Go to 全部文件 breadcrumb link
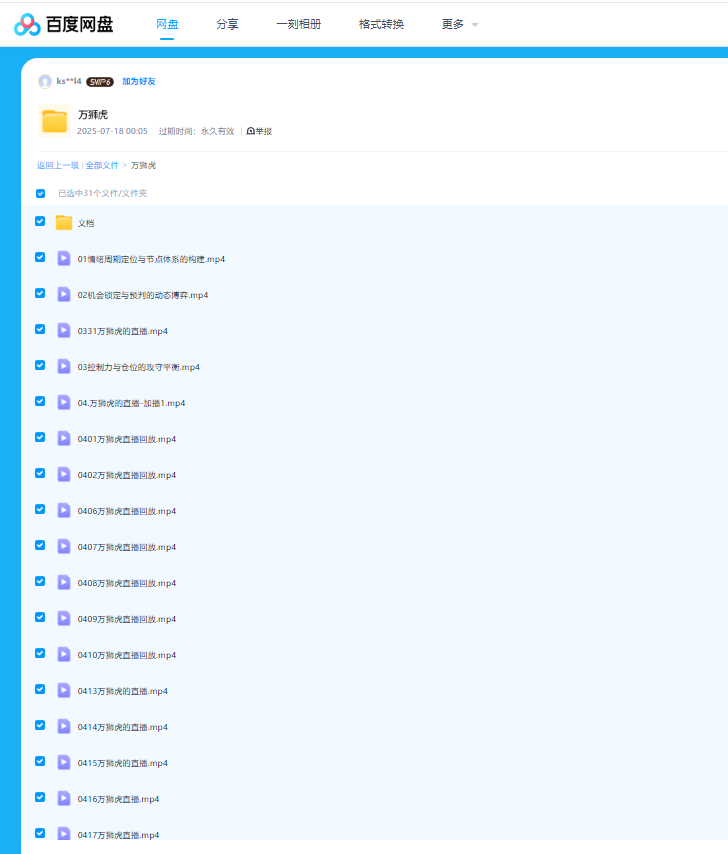 point(102,165)
